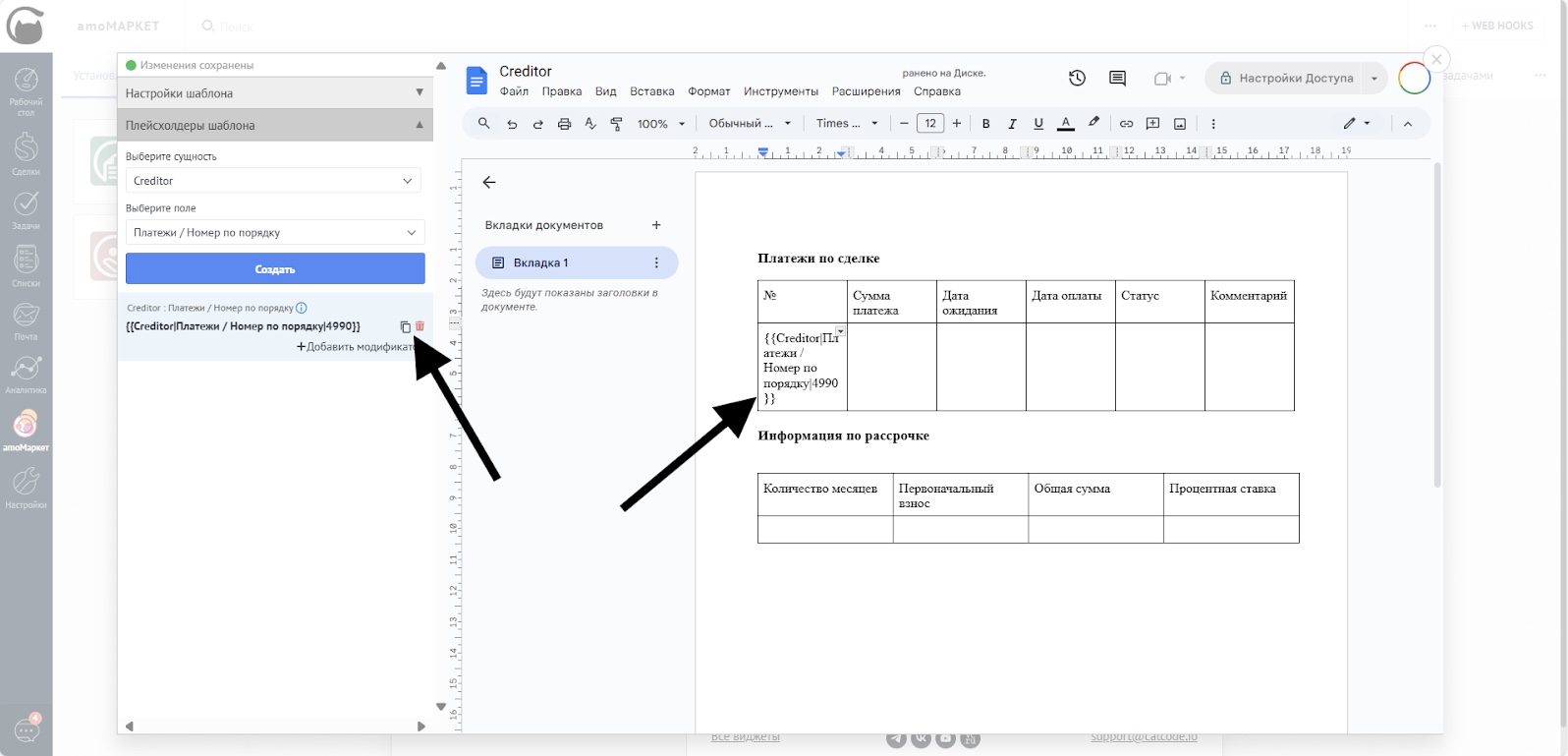Click the font size field showing 12
Viewport: 1568px width, 756px height.
(x=930, y=124)
